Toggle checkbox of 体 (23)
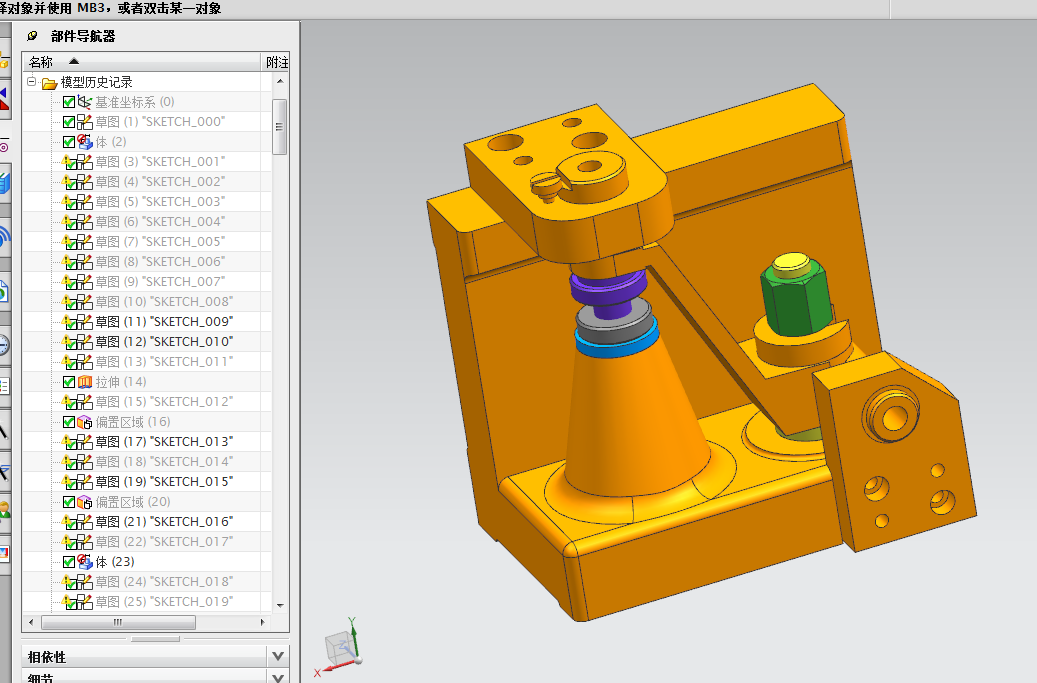The image size is (1037, 683). 69,562
